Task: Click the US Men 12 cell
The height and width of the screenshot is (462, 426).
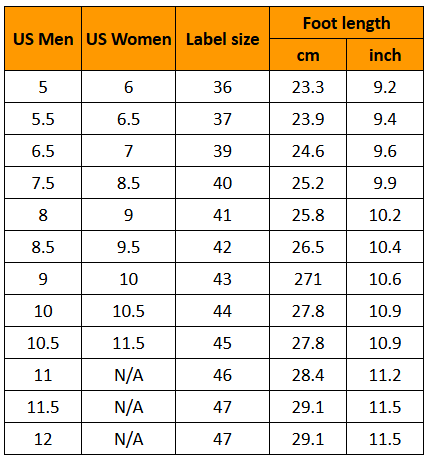Action: point(43,439)
